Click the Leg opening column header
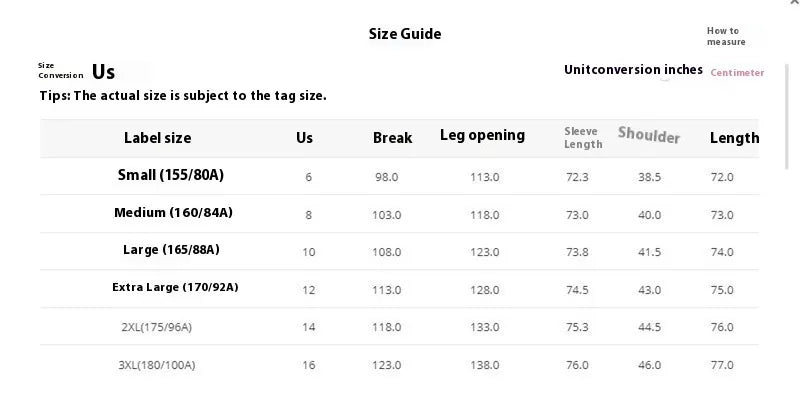The height and width of the screenshot is (406, 800). pyautogui.click(x=482, y=136)
